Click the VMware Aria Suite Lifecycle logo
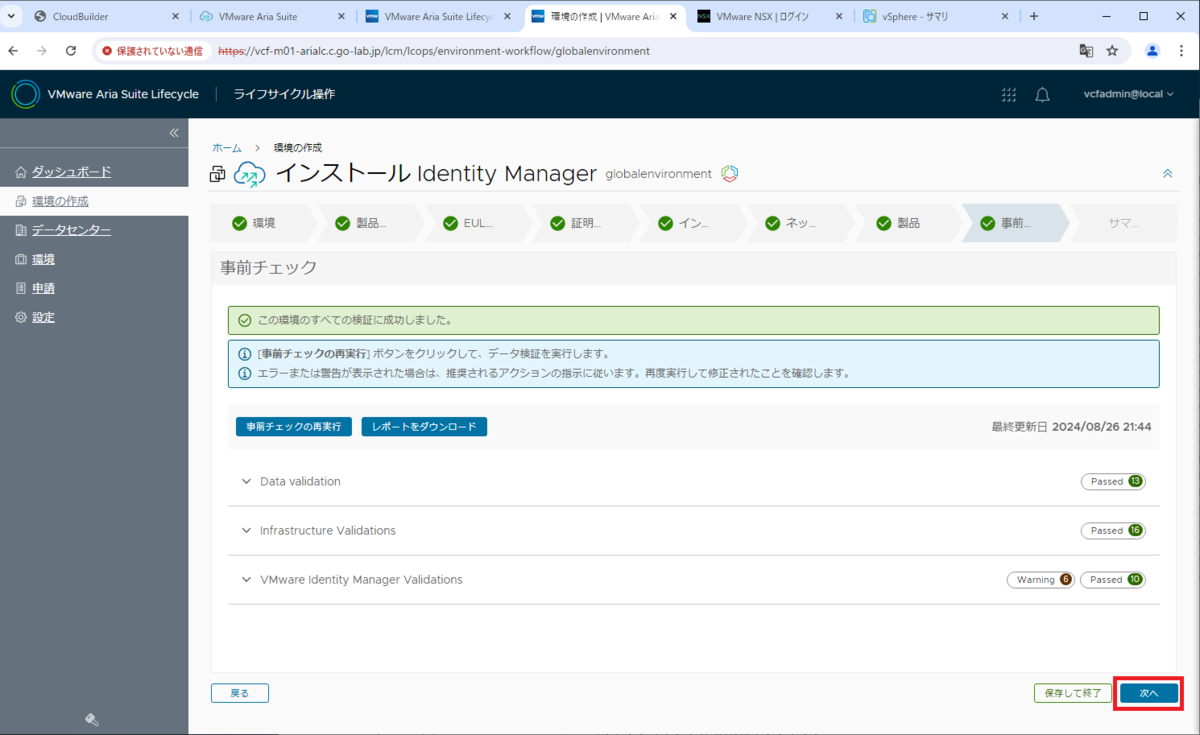Viewport: 1200px width, 735px height. 25,94
